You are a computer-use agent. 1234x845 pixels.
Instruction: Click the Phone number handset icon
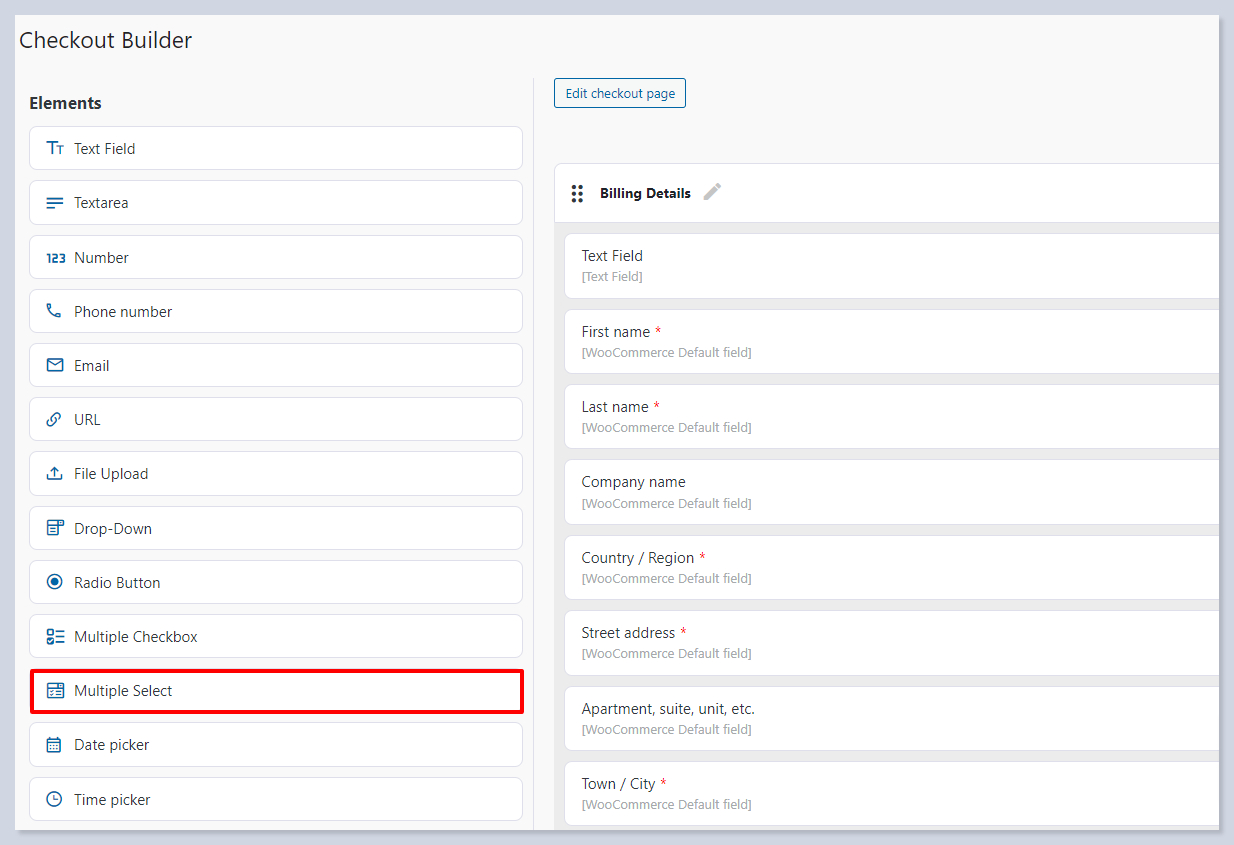(x=54, y=311)
